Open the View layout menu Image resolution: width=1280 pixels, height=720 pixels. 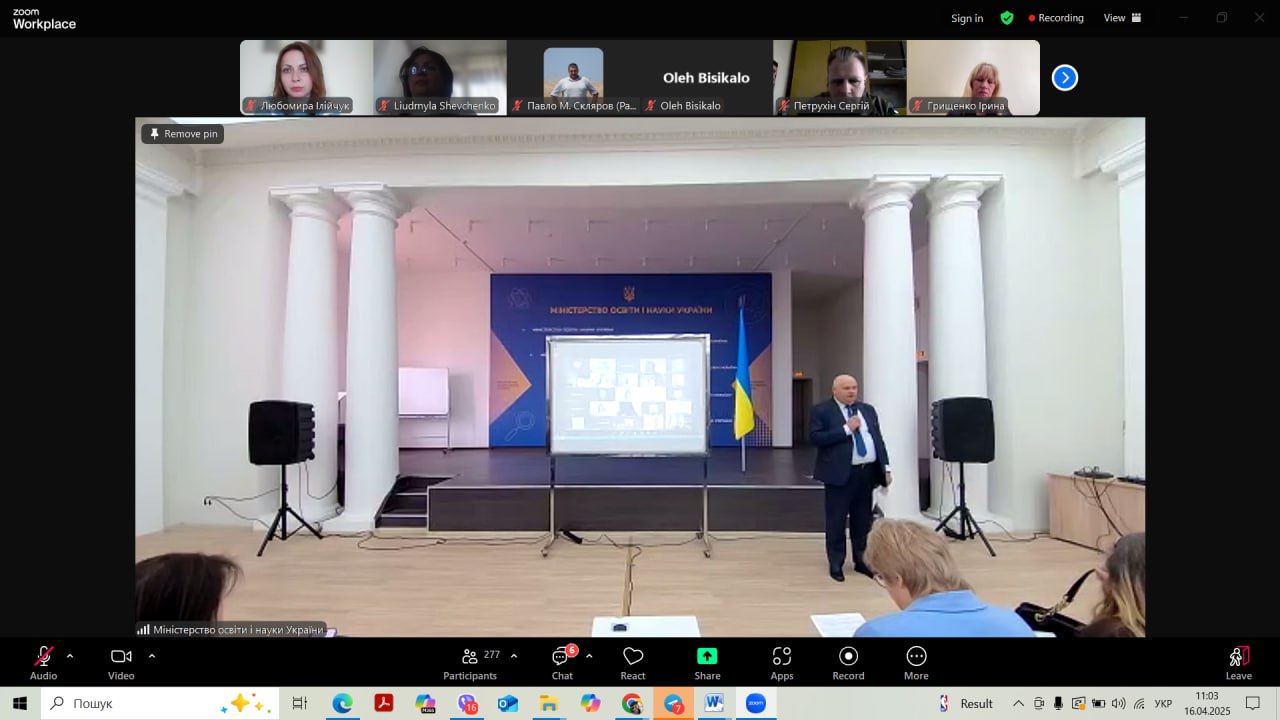(x=1122, y=18)
